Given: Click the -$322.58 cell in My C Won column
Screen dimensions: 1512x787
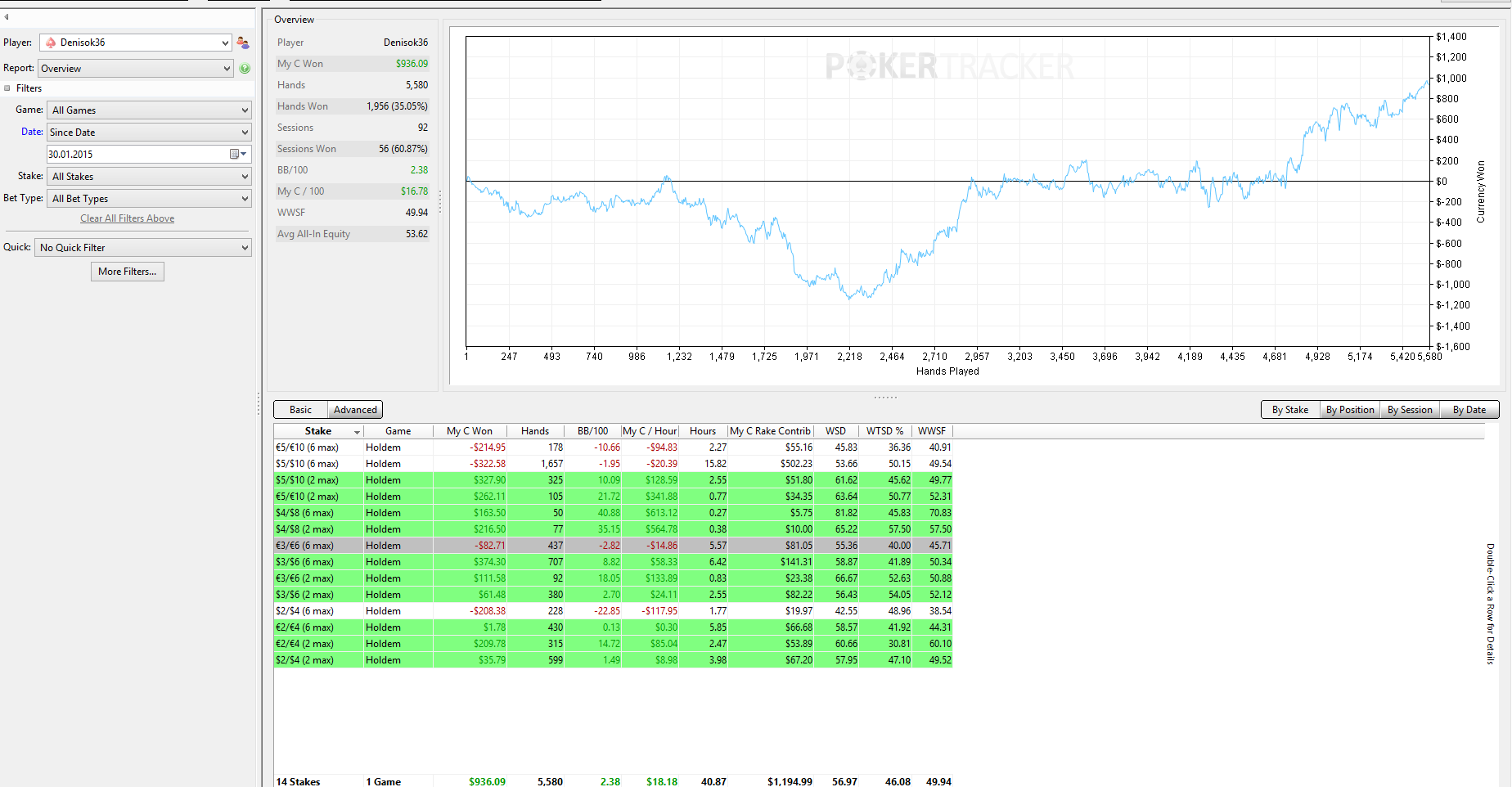Looking at the screenshot, I should pyautogui.click(x=488, y=464).
